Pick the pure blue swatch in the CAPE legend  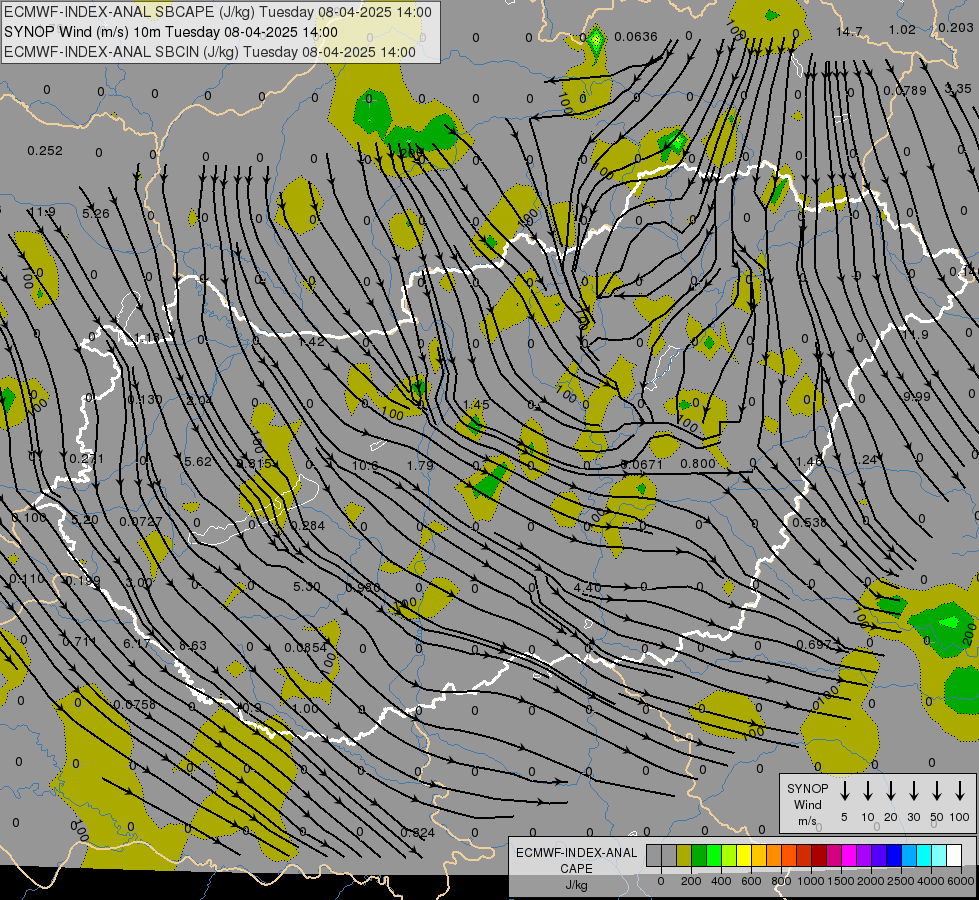[x=894, y=855]
